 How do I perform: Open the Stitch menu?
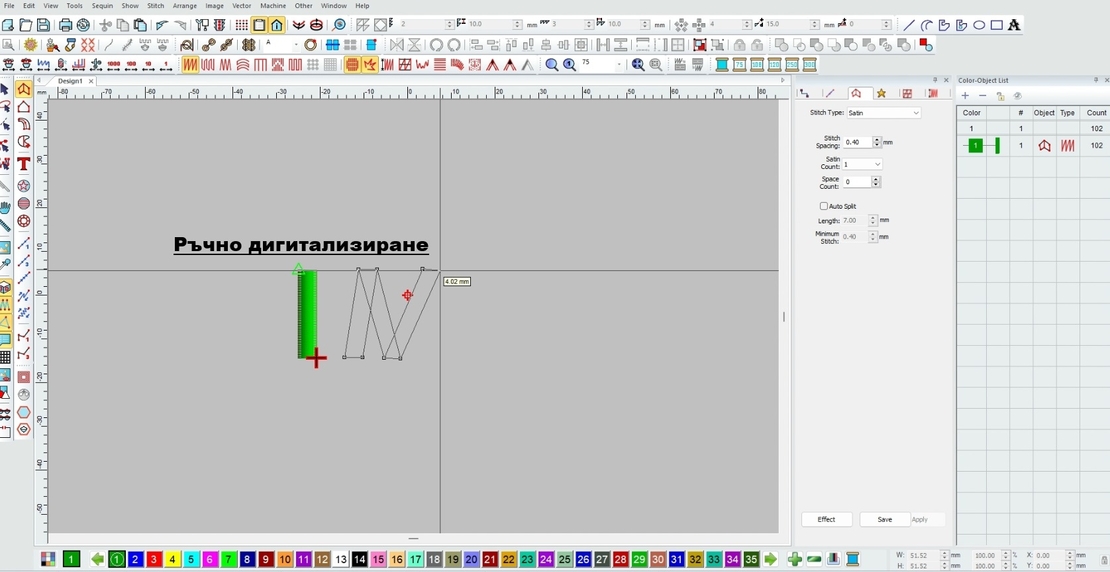tap(155, 6)
